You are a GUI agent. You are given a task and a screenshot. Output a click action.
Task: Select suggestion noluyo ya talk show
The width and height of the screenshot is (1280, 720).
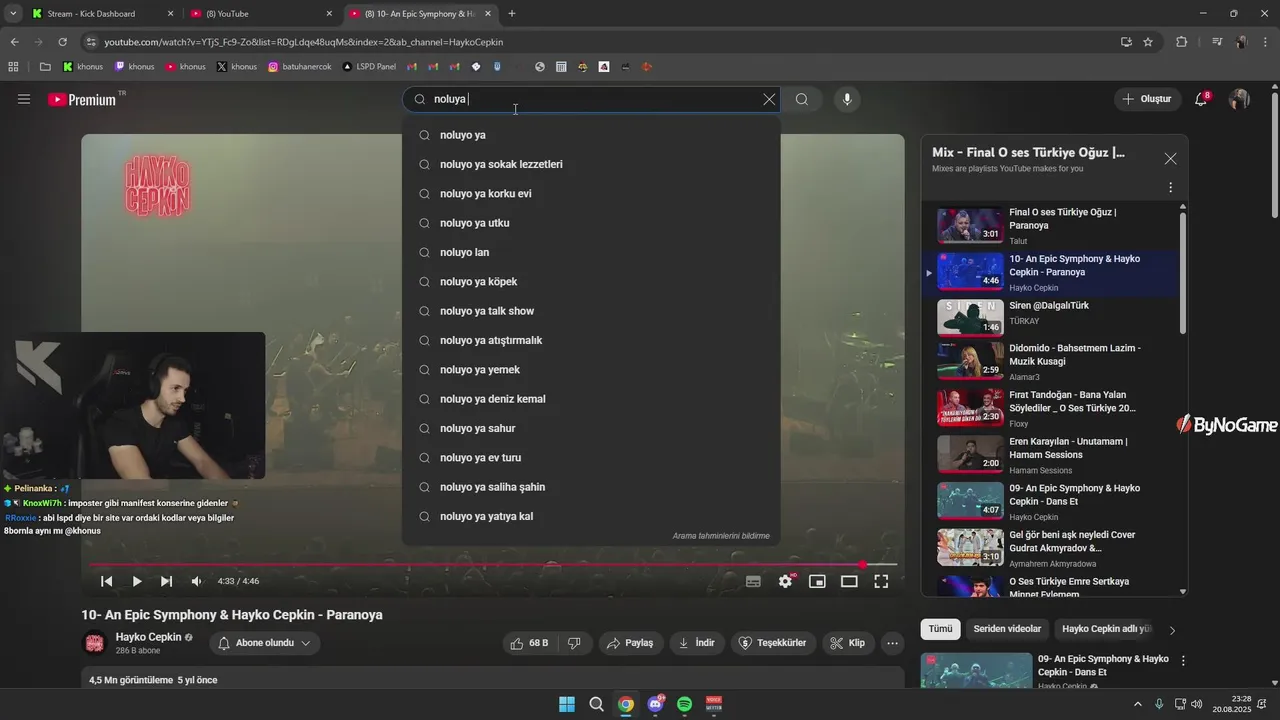pyautogui.click(x=591, y=311)
